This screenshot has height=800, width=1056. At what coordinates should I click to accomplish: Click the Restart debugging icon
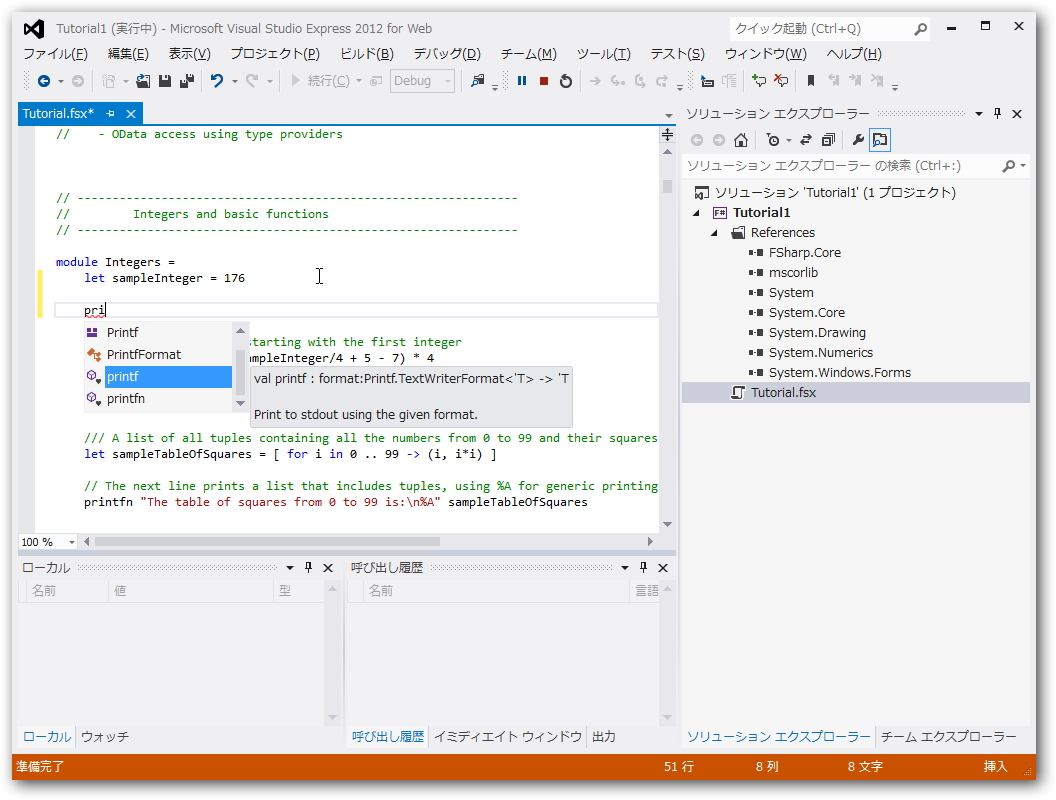[564, 81]
